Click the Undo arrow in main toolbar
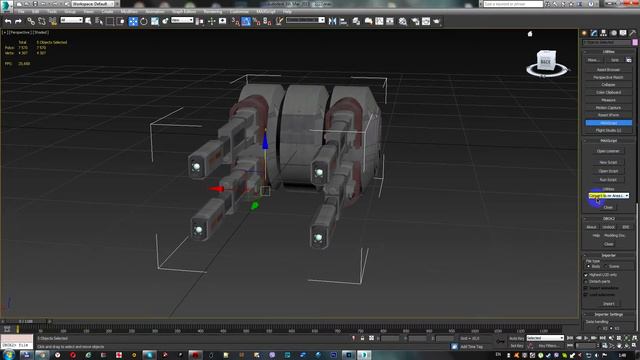The height and width of the screenshot is (360, 640). 8,21
